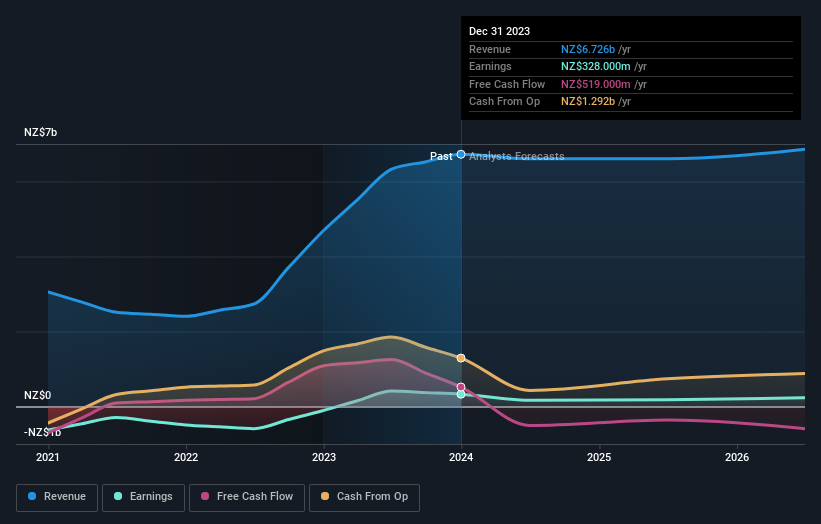Click the 2022 x-axis label
The width and height of the screenshot is (821, 524).
point(186,458)
